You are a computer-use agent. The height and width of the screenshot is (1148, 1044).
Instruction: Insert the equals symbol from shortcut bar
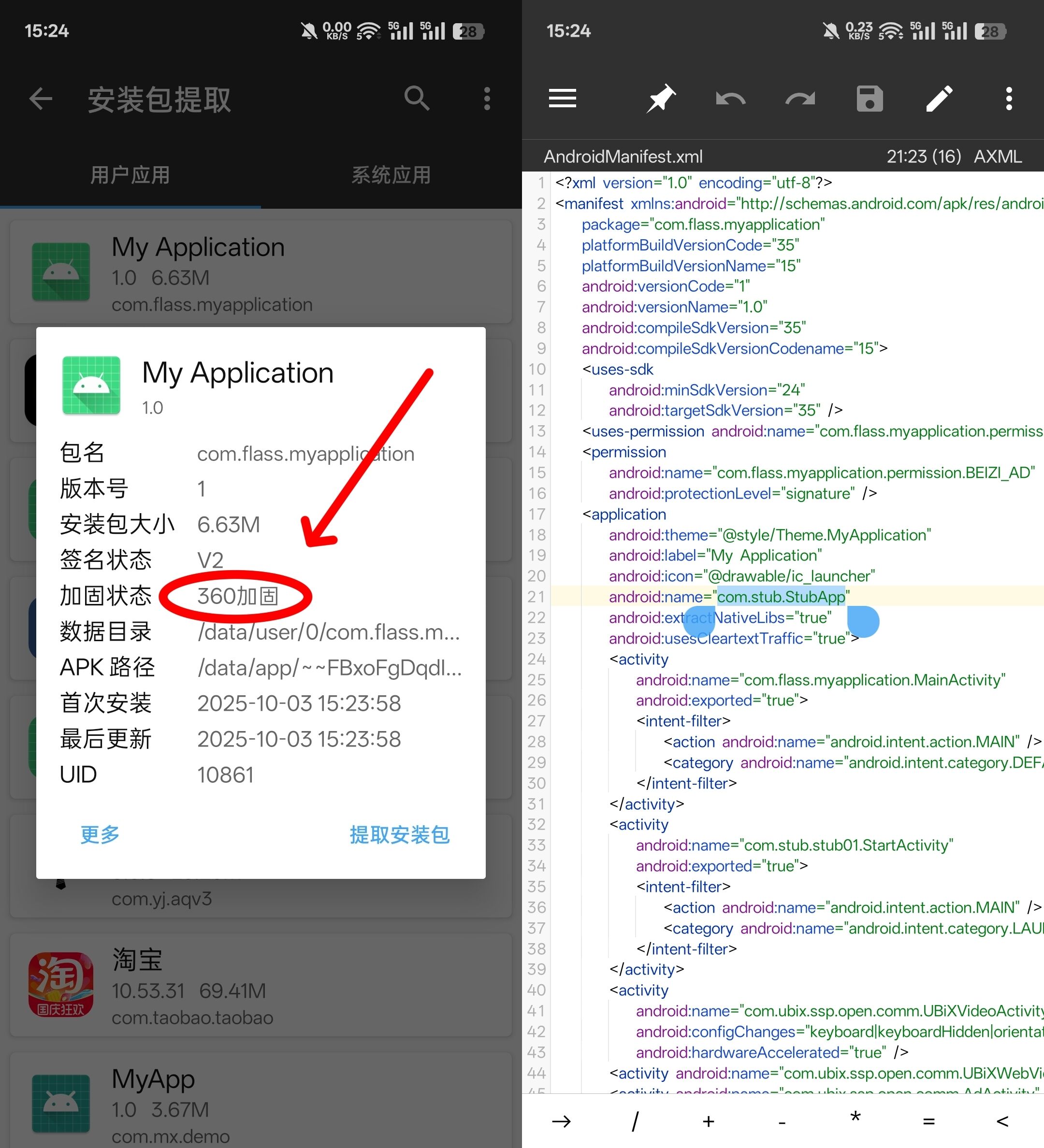pos(929,1121)
